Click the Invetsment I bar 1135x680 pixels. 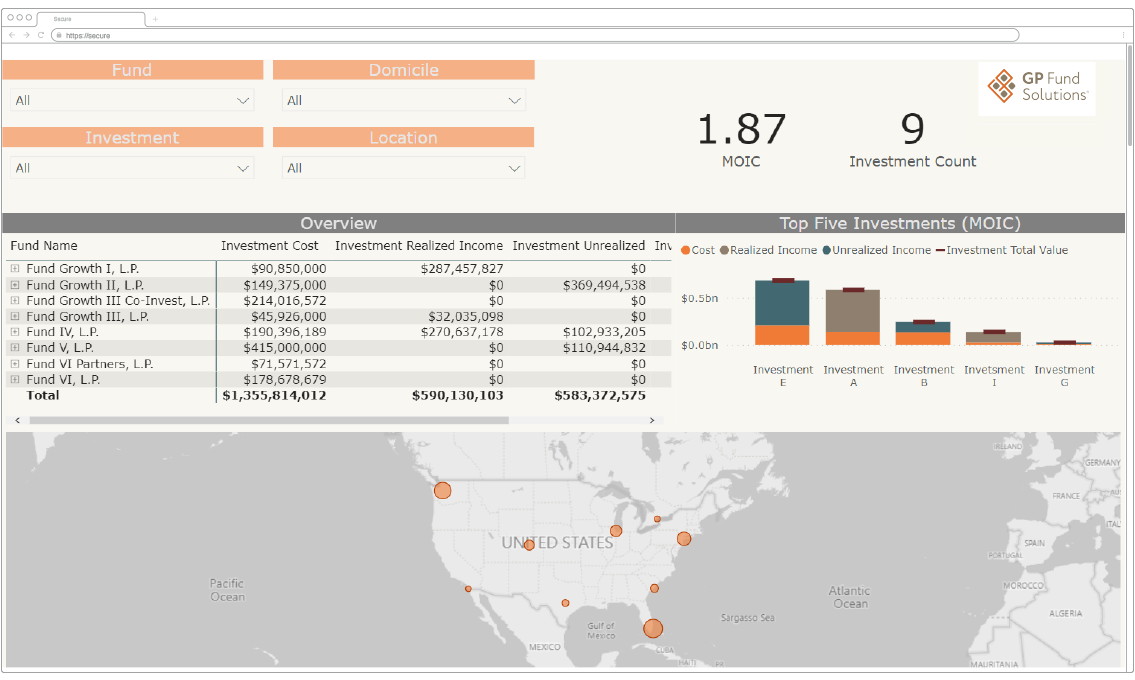pyautogui.click(x=993, y=337)
